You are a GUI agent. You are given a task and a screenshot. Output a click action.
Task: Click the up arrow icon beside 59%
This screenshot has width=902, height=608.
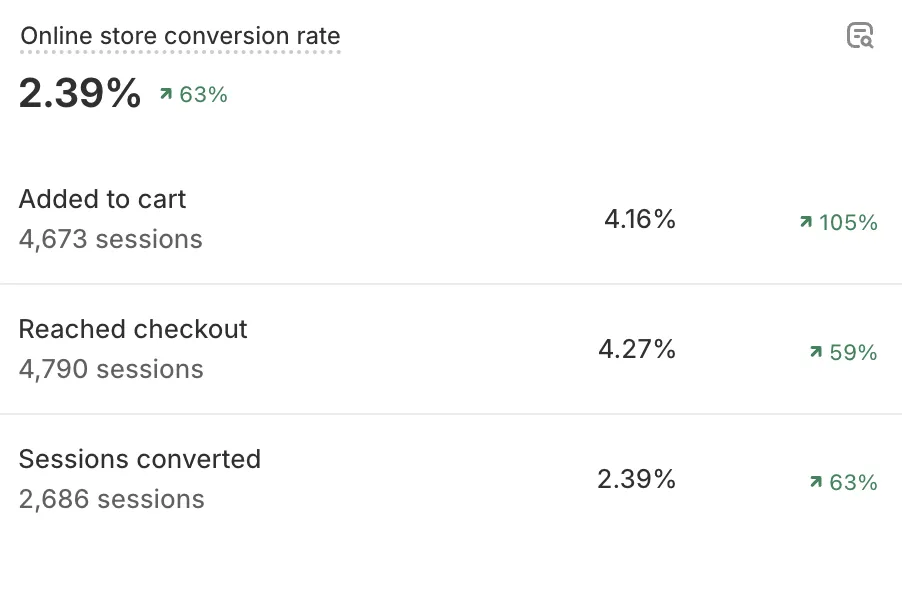(x=816, y=352)
